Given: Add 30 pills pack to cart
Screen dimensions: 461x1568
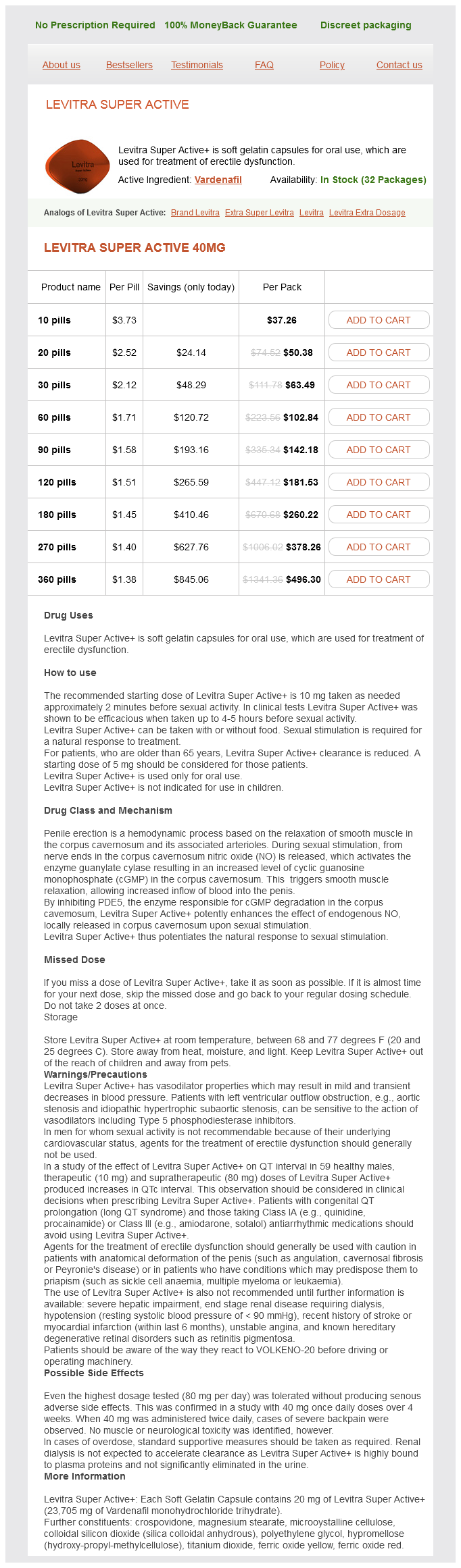Looking at the screenshot, I should 379,385.
